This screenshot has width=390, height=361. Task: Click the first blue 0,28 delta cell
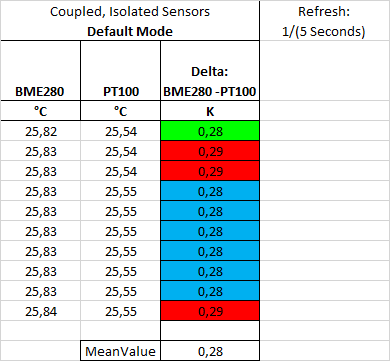[210, 191]
